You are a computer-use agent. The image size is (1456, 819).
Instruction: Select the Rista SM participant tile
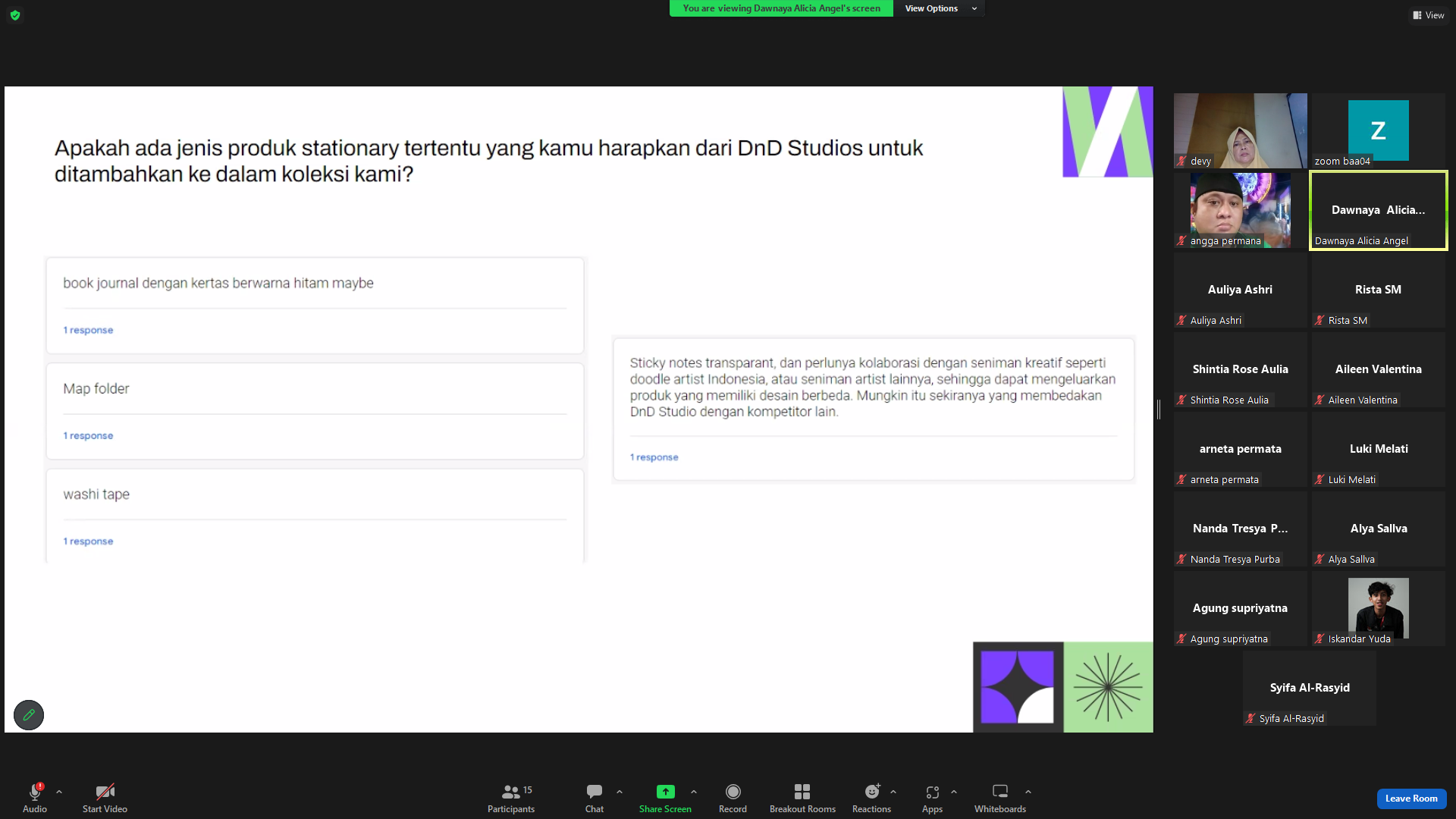pos(1379,290)
